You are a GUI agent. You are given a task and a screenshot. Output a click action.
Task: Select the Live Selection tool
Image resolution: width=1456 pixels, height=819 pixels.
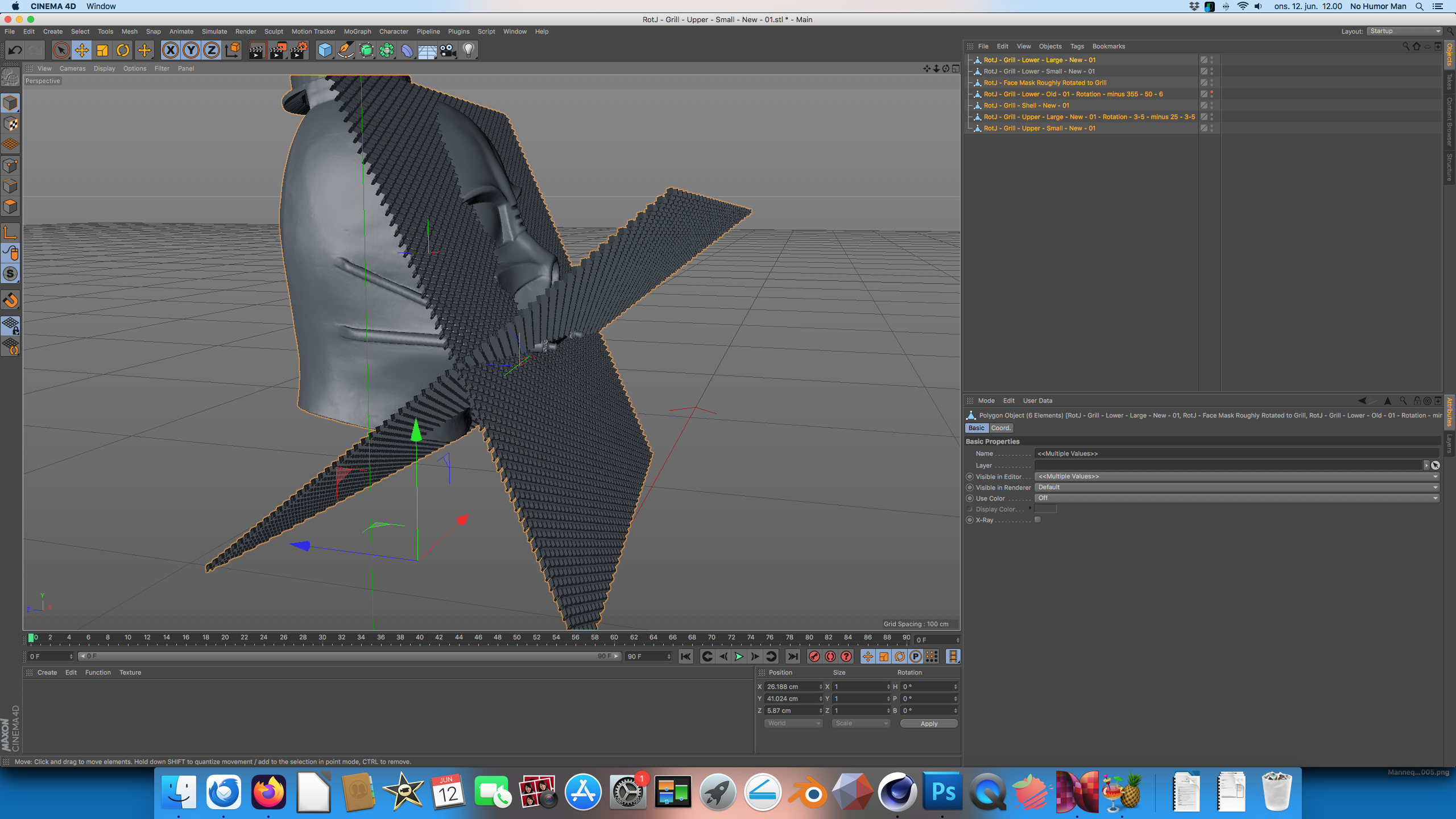[61, 51]
